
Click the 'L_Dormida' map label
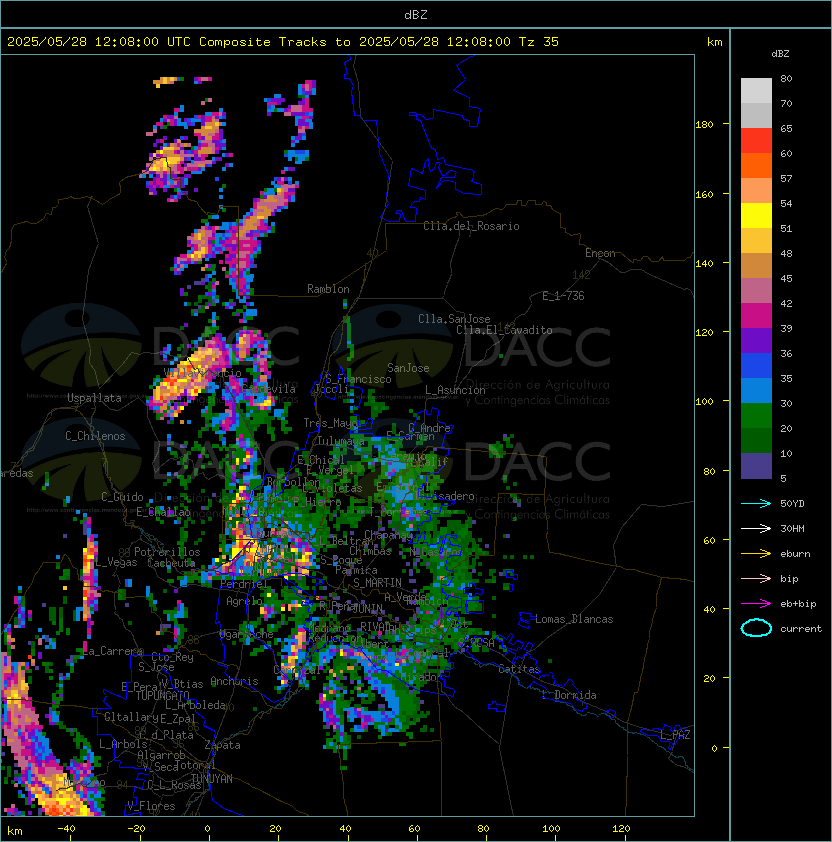click(569, 695)
